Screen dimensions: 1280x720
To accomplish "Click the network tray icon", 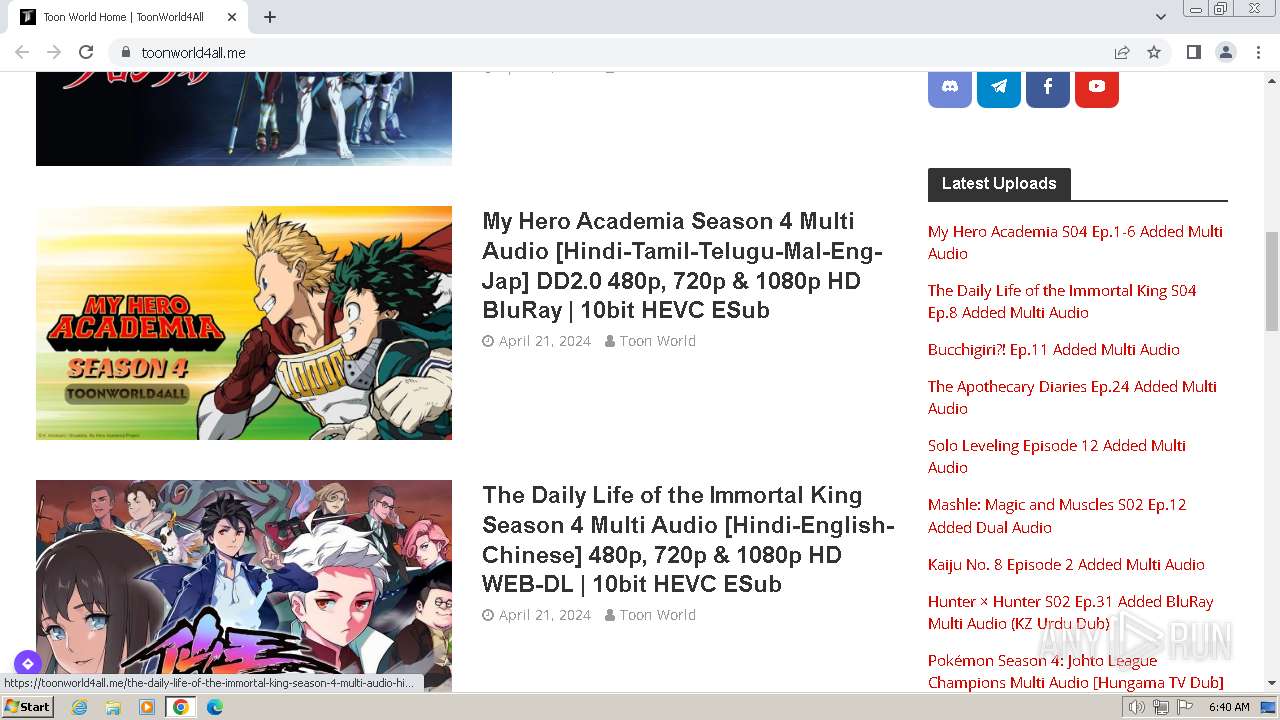I will [x=1161, y=707].
